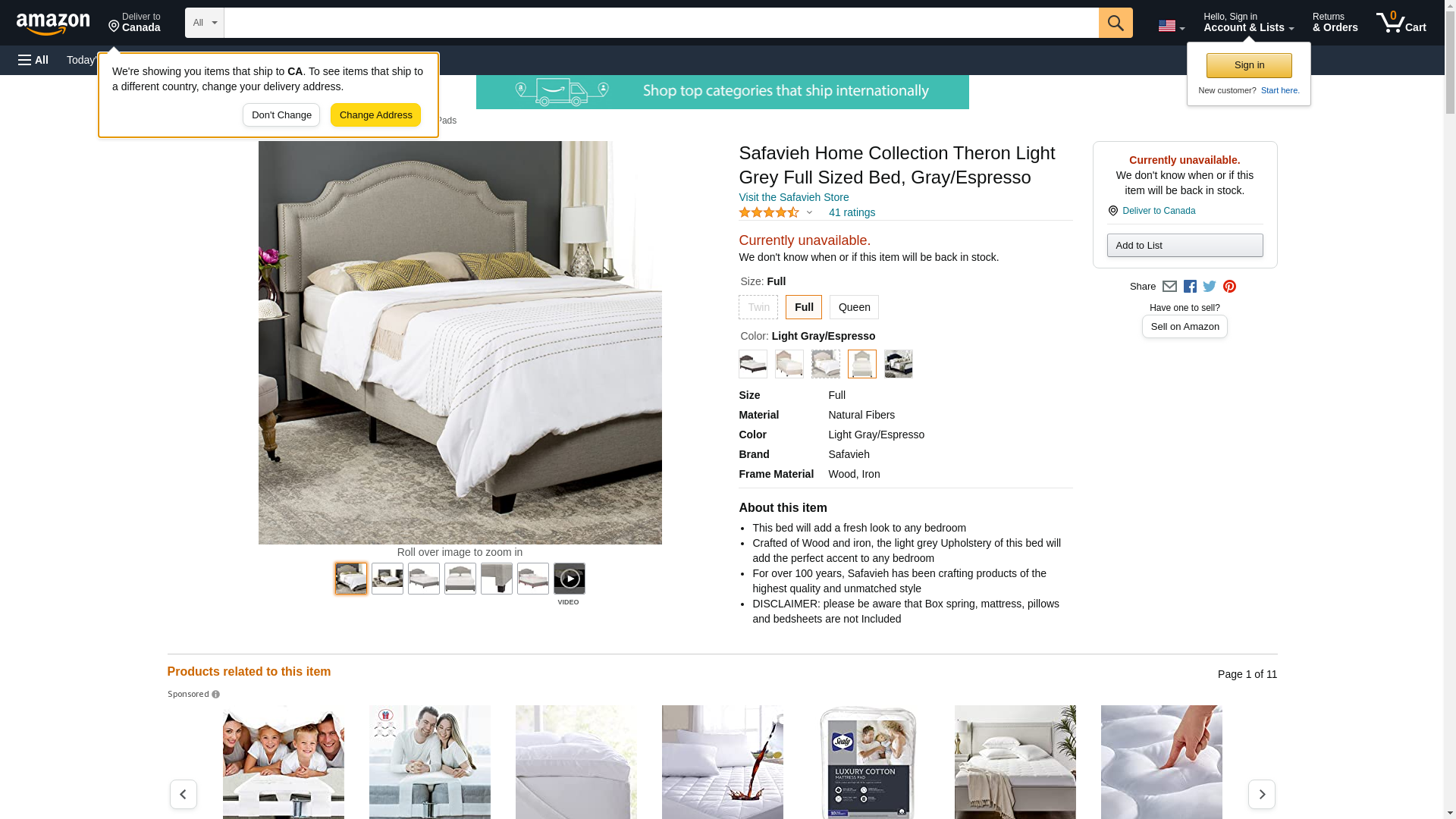Share via Facebook icon
This screenshot has height=819, width=1456.
click(1190, 287)
